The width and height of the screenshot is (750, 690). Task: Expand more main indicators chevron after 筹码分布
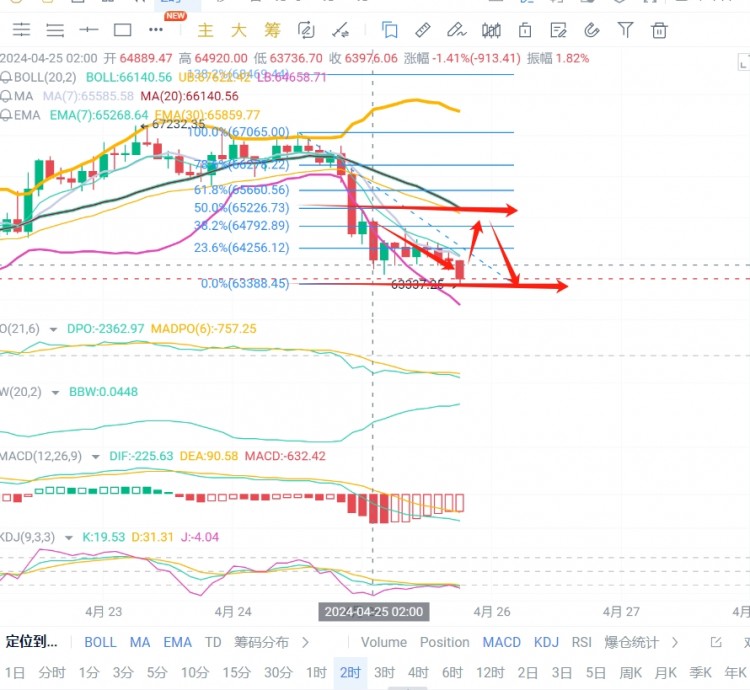coord(306,642)
